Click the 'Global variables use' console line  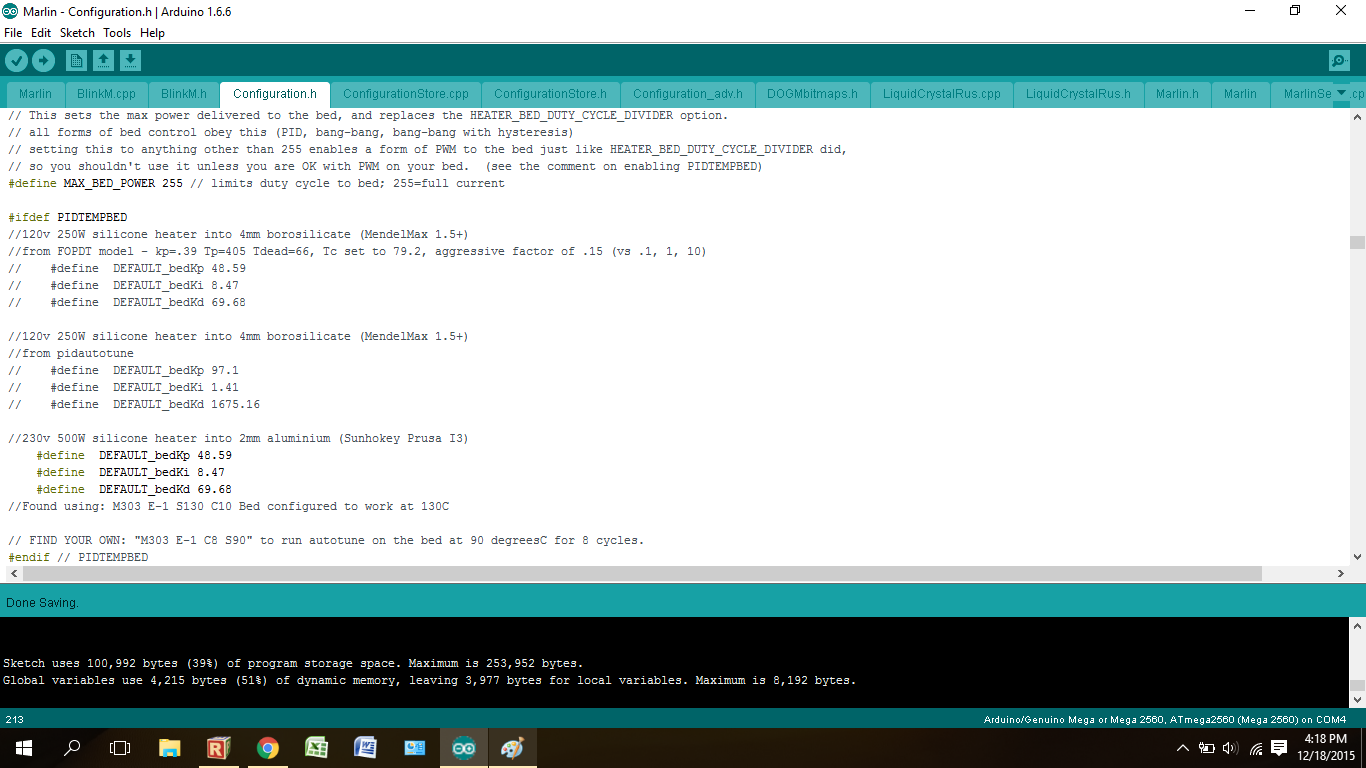point(430,680)
